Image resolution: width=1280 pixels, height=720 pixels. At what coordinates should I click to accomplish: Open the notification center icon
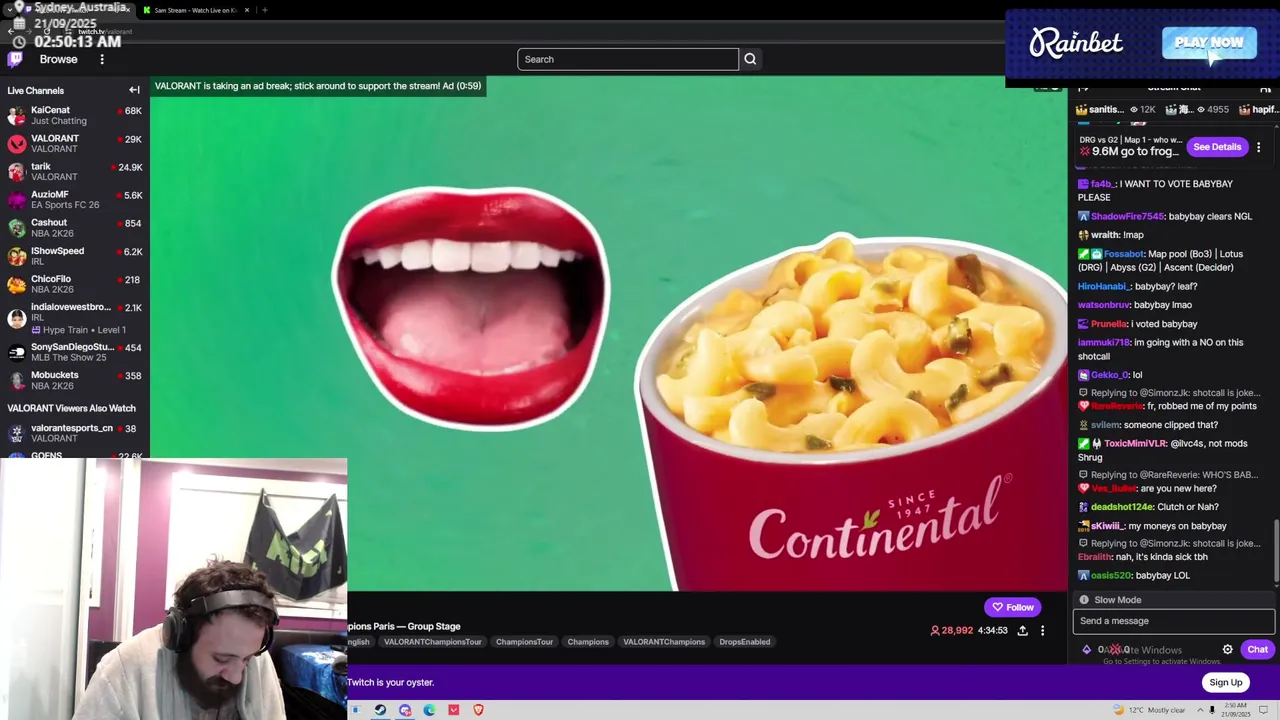1264,710
